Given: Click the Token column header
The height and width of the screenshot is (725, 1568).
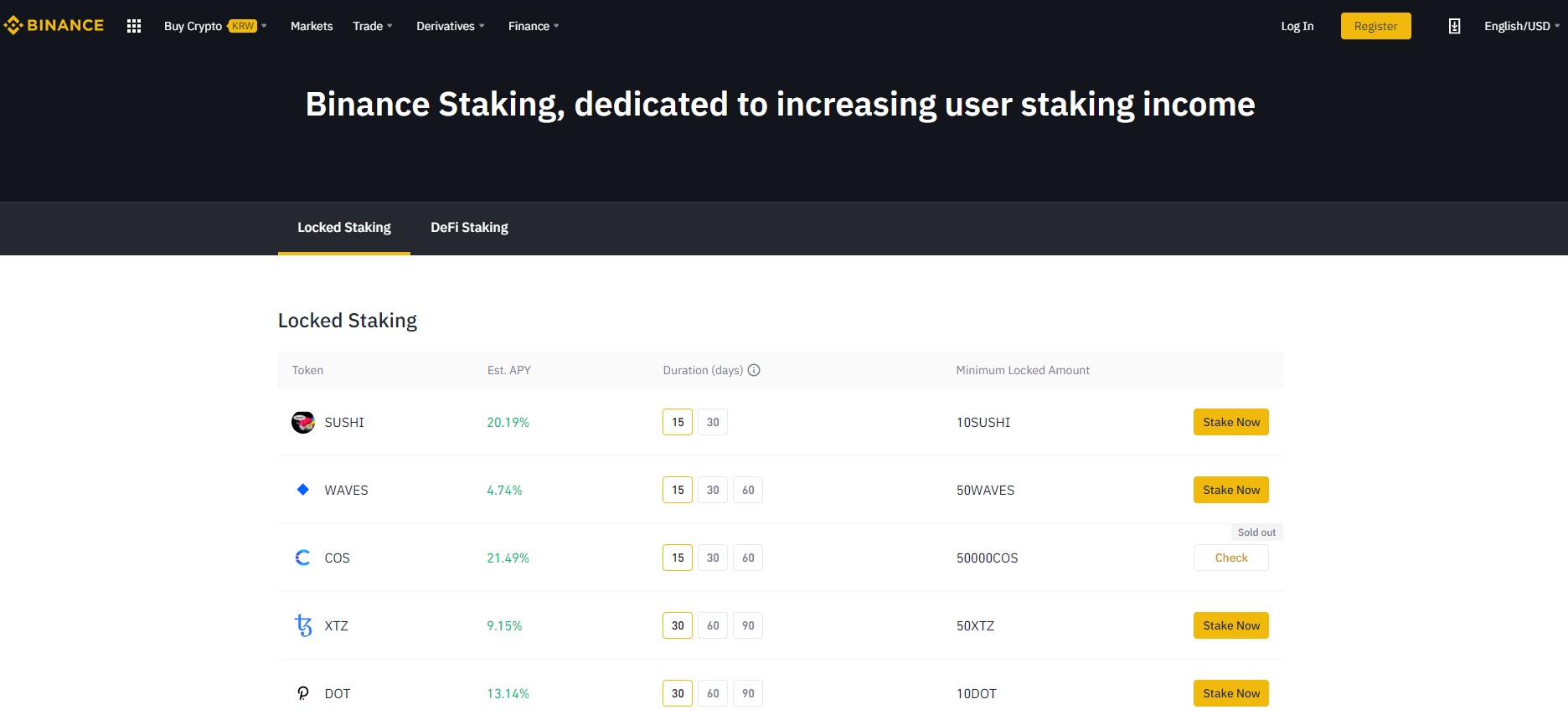Looking at the screenshot, I should (x=307, y=370).
